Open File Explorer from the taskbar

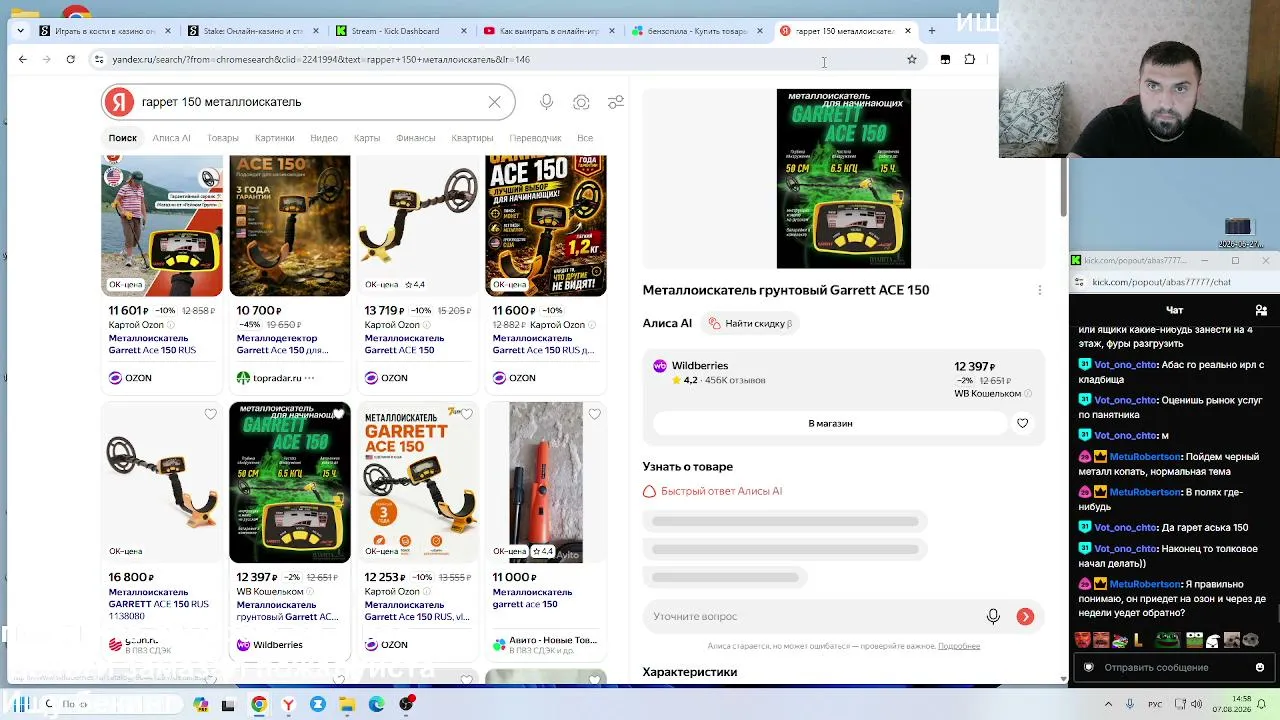347,704
